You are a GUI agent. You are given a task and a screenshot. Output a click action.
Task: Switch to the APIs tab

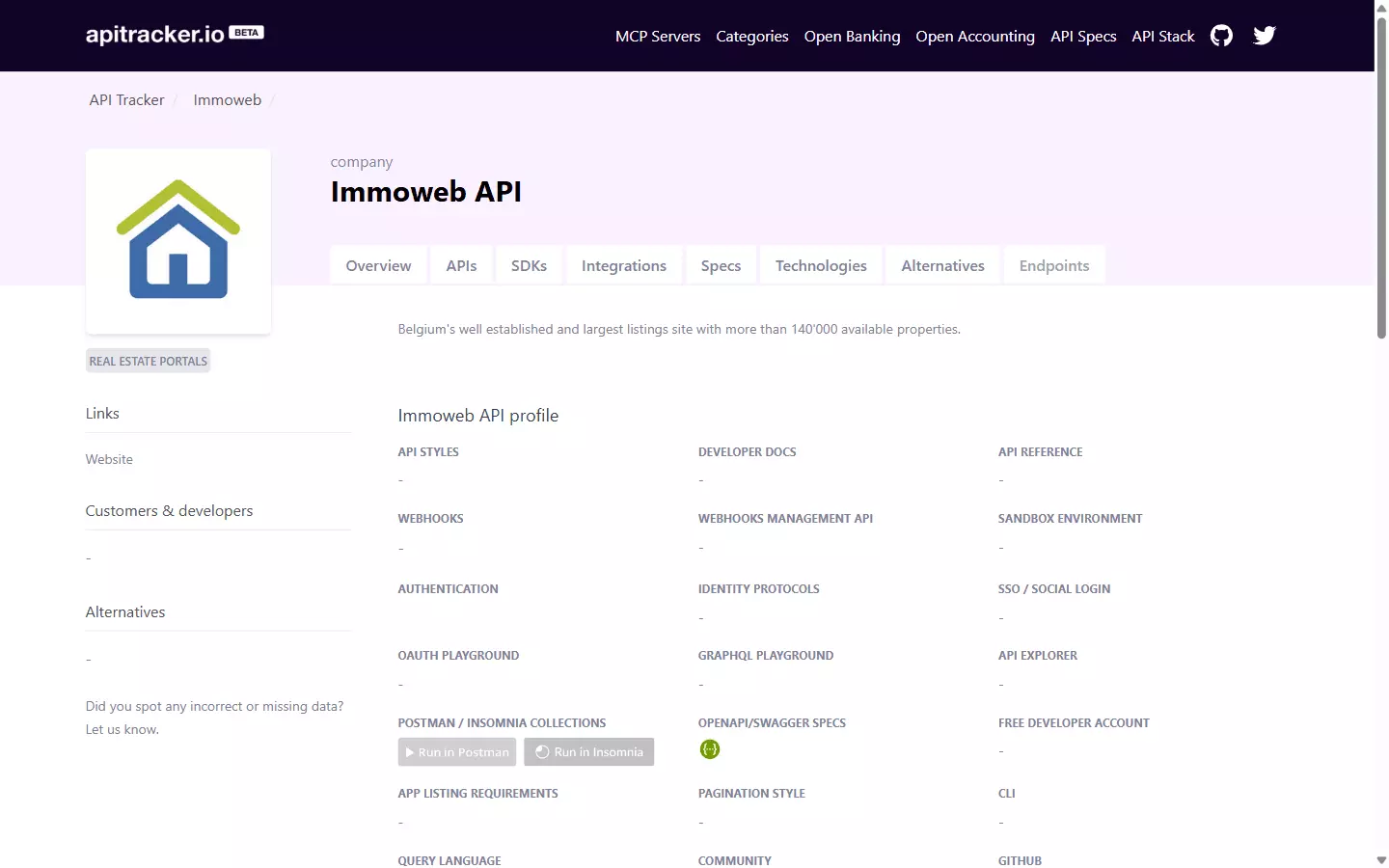(461, 265)
